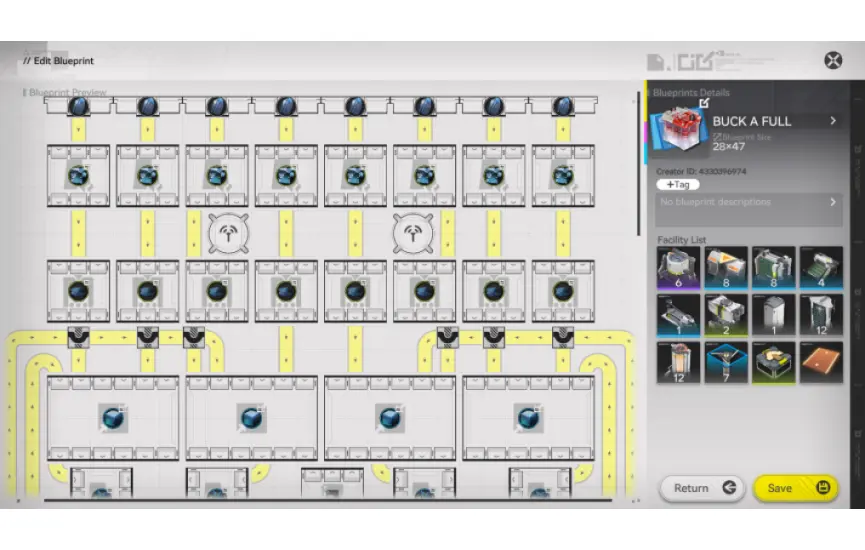Add a tag with the +Tag button

(x=677, y=185)
